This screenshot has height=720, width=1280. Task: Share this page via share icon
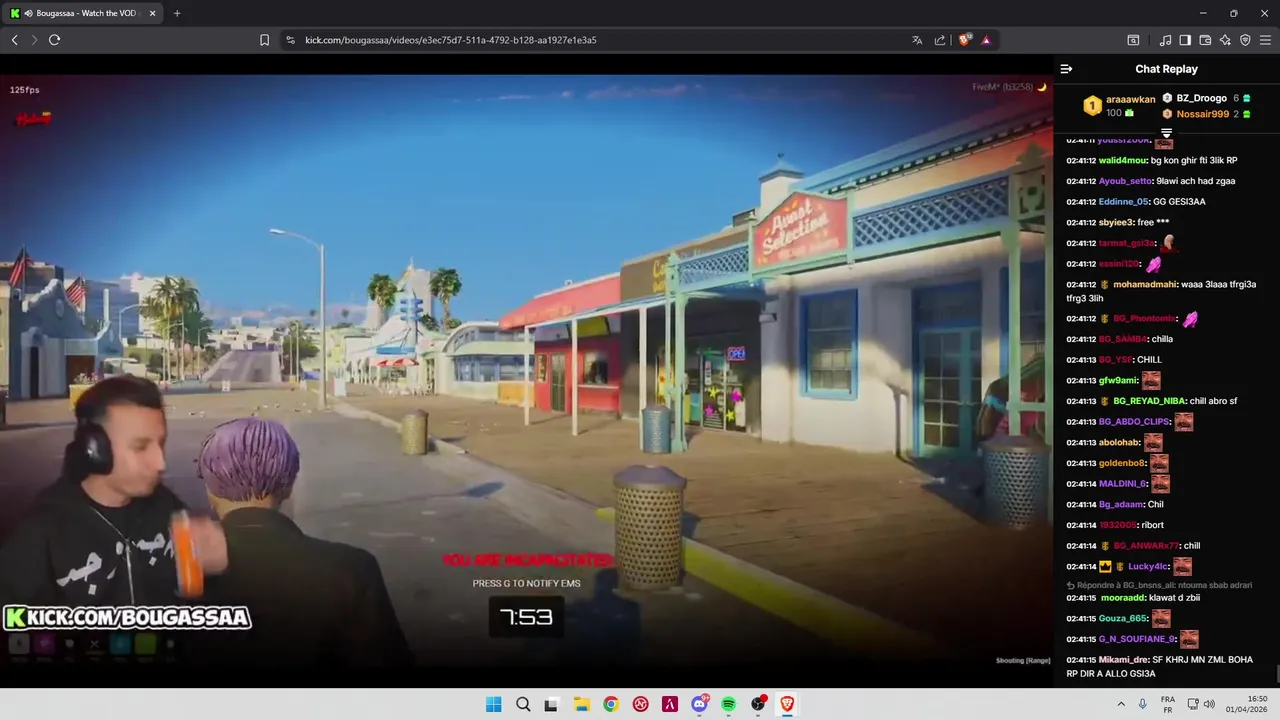tap(940, 40)
